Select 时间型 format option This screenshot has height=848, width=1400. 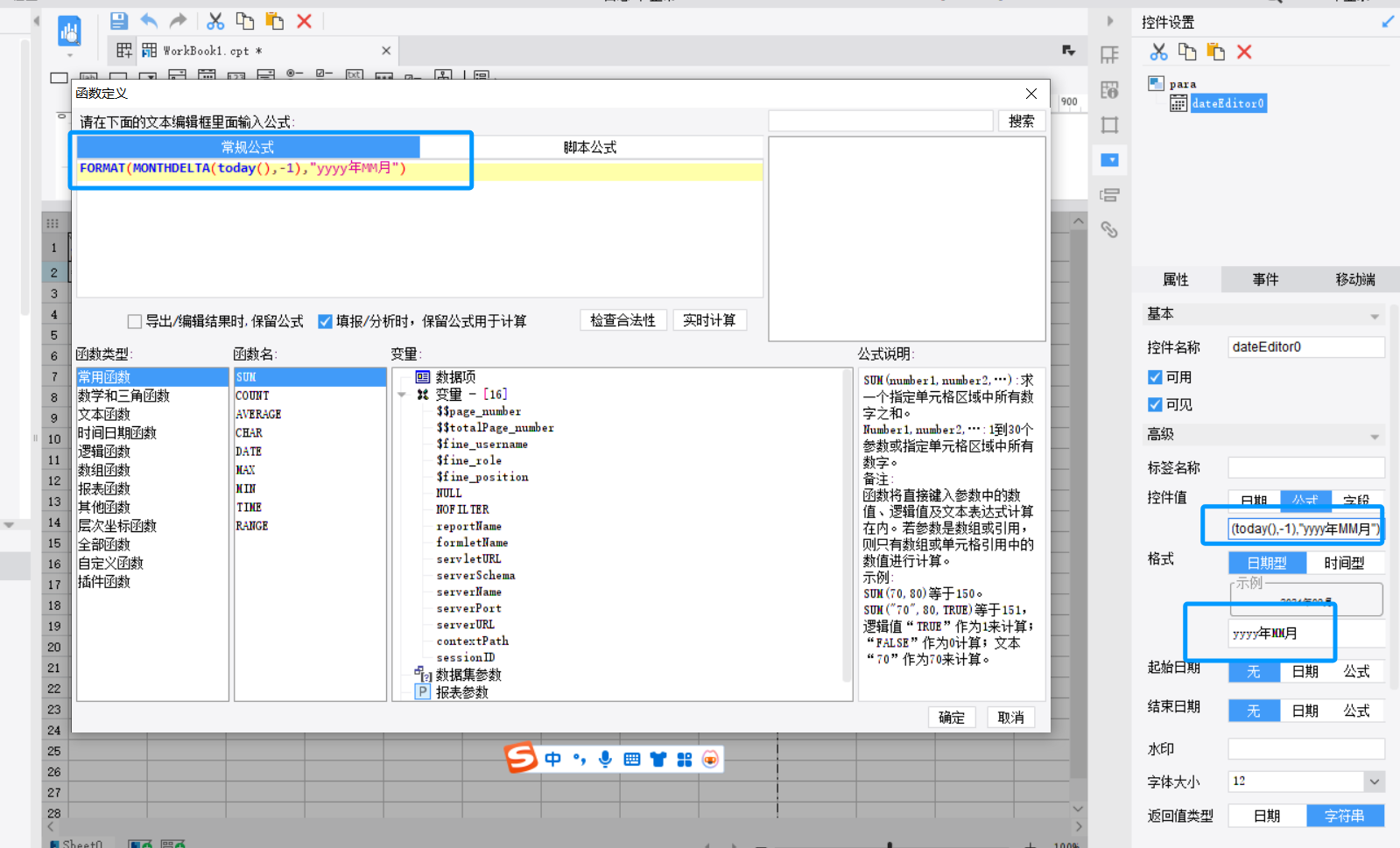pos(1344,563)
